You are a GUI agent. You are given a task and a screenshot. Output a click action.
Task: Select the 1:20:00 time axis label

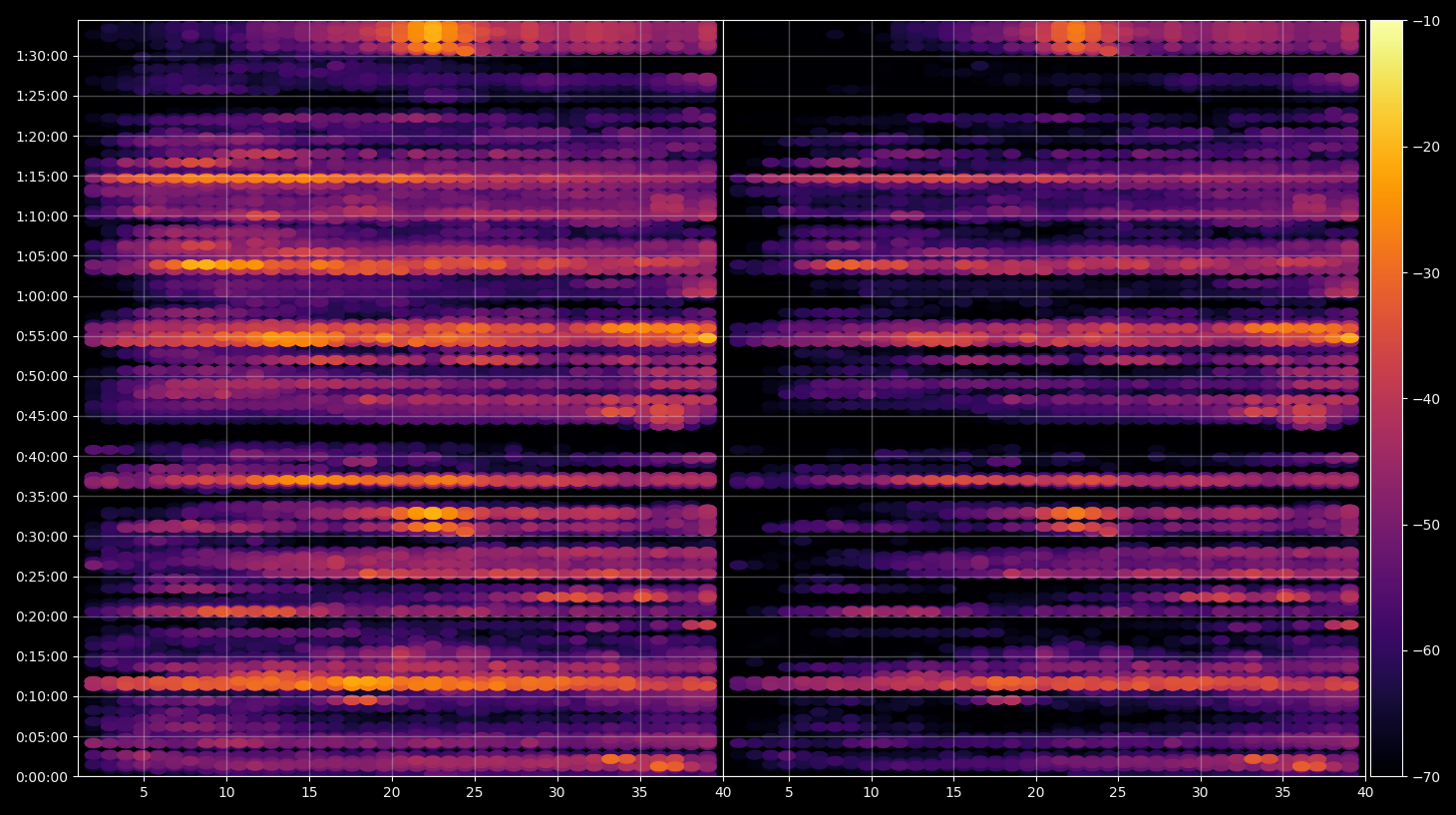[x=42, y=137]
